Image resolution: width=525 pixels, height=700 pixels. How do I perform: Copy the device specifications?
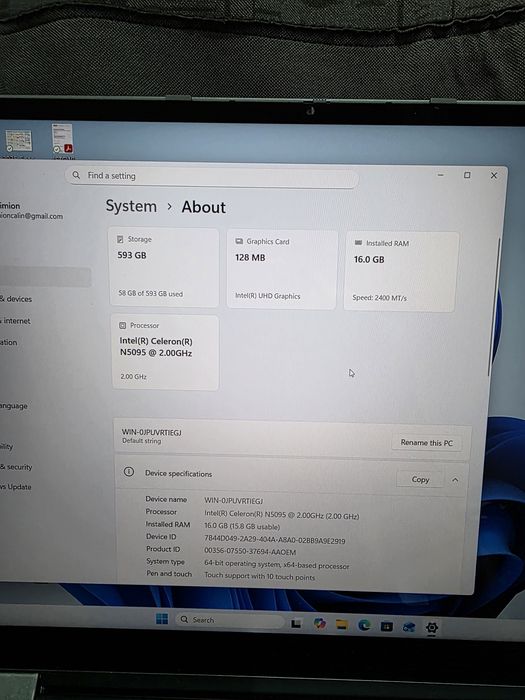[x=420, y=479]
